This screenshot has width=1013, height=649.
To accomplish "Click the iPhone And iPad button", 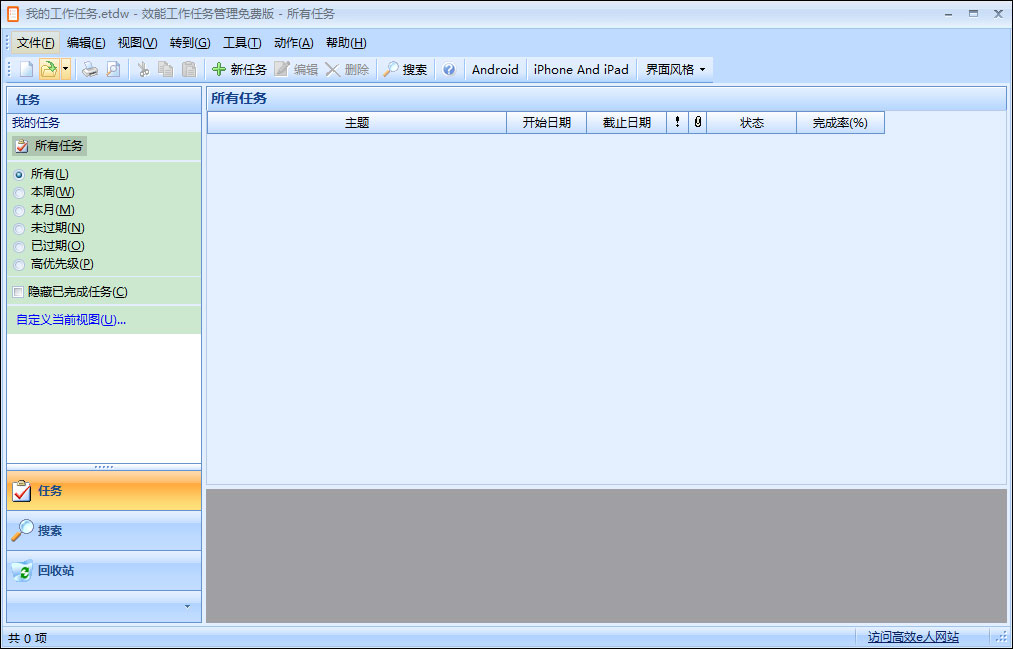I will click(581, 69).
